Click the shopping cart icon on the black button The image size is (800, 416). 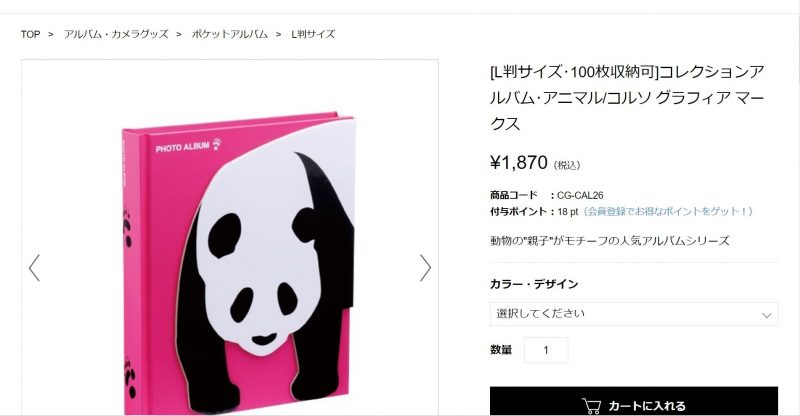click(591, 406)
